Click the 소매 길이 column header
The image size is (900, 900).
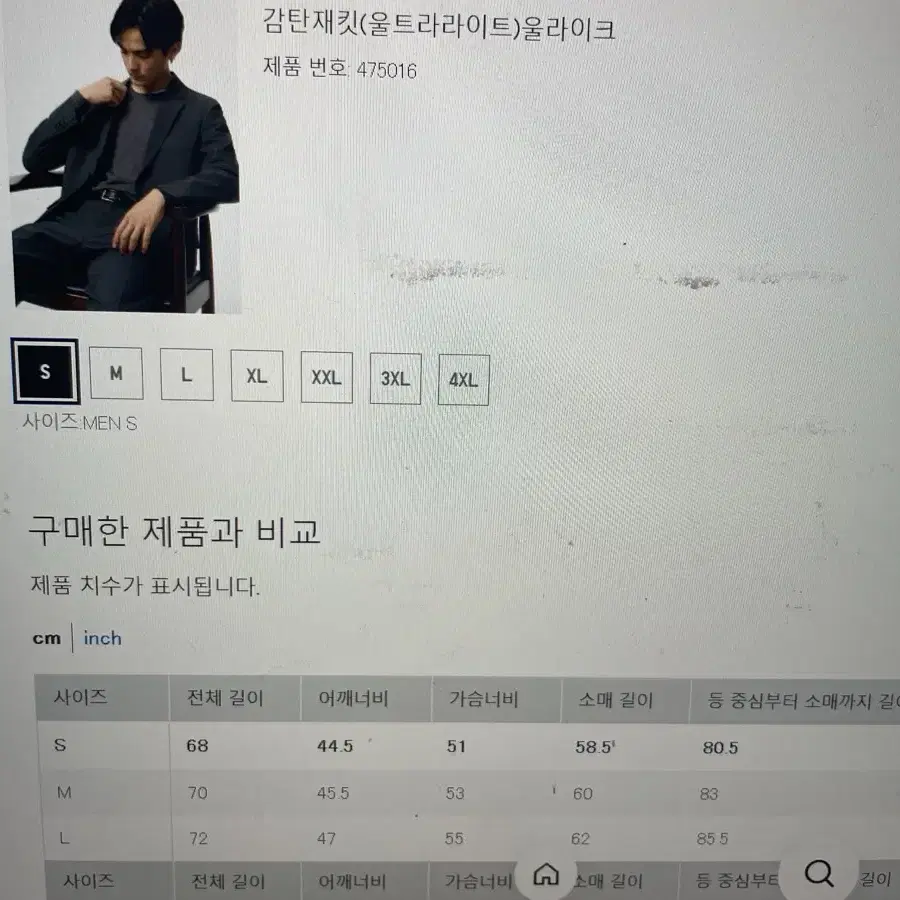pos(615,700)
